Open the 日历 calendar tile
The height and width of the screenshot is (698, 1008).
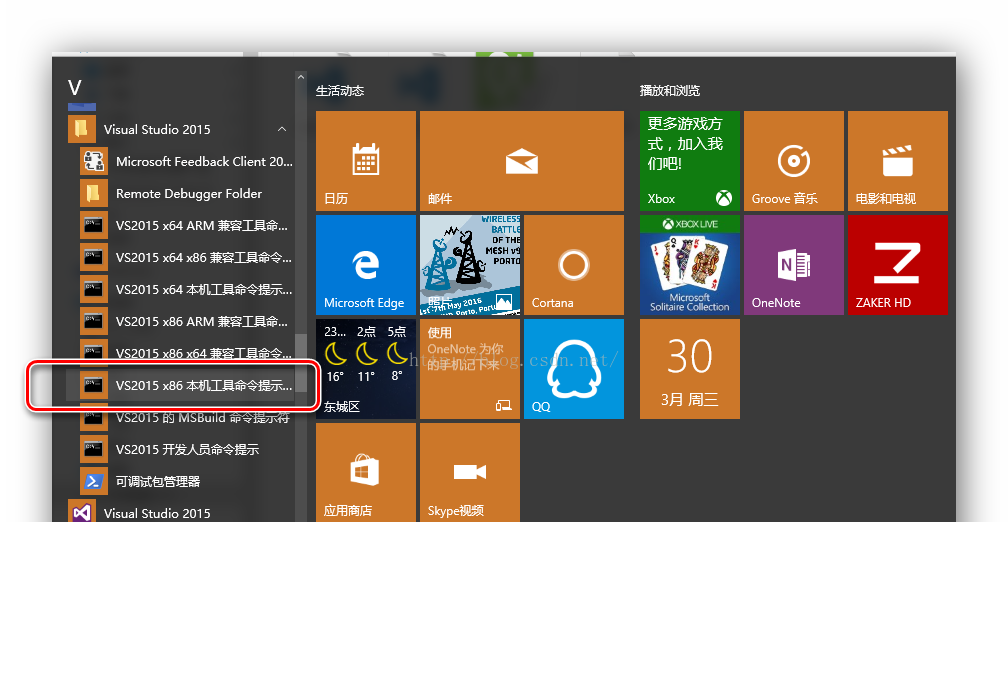tap(366, 161)
